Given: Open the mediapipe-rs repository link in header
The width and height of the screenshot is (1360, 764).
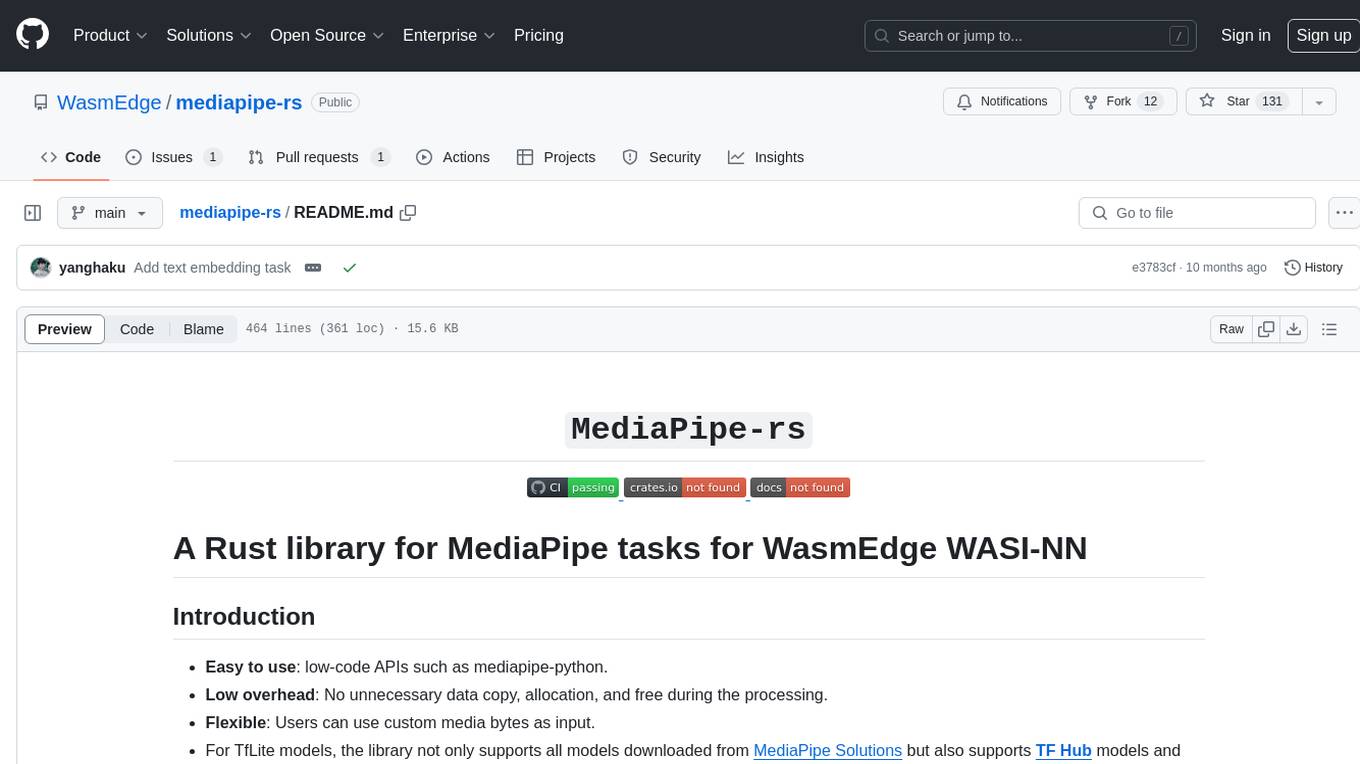Looking at the screenshot, I should click(239, 102).
